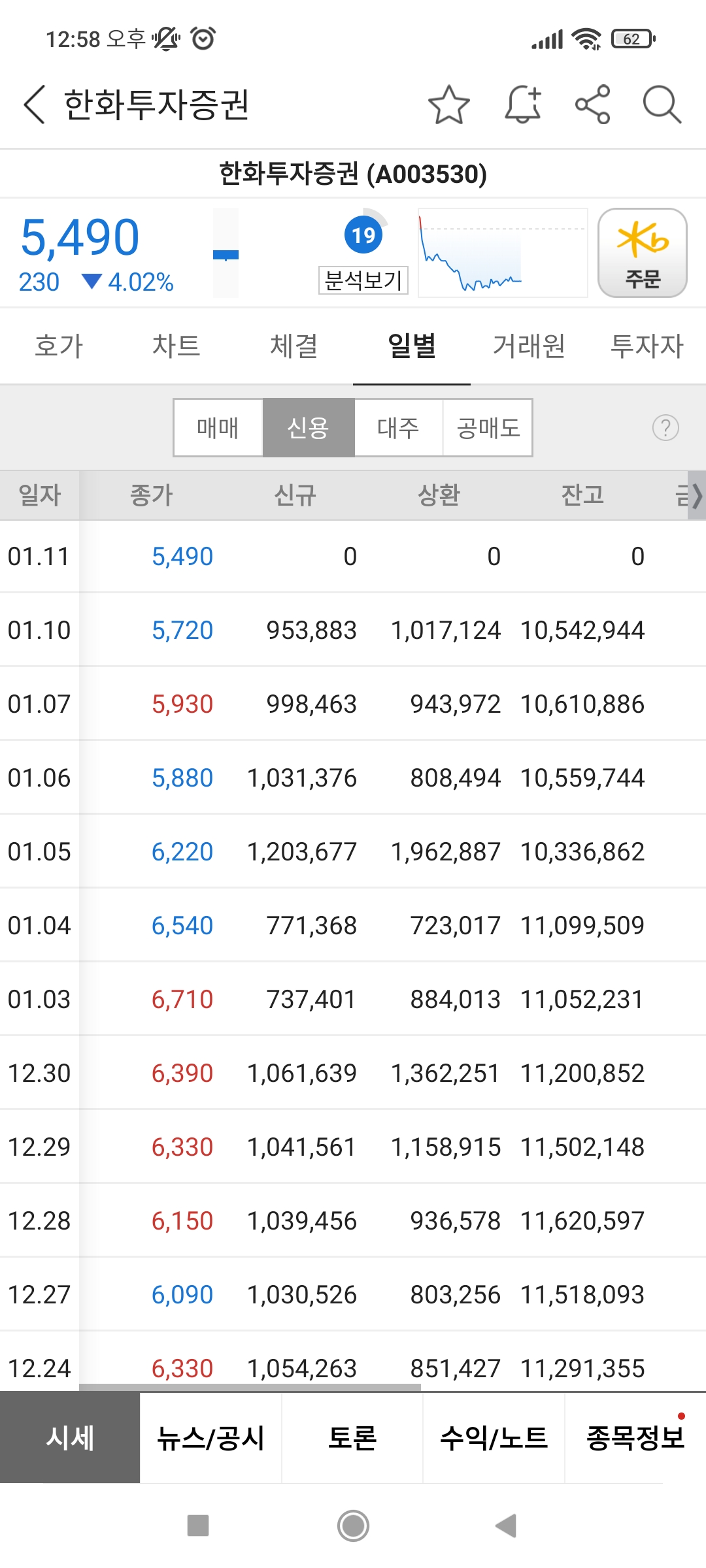
Task: Select the 대주 segment option
Action: click(398, 428)
